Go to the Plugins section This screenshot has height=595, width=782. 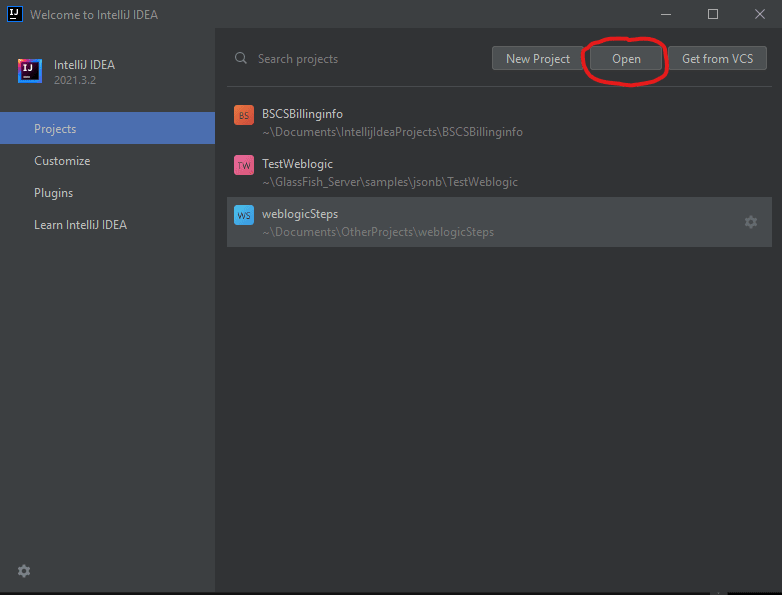[107, 193]
